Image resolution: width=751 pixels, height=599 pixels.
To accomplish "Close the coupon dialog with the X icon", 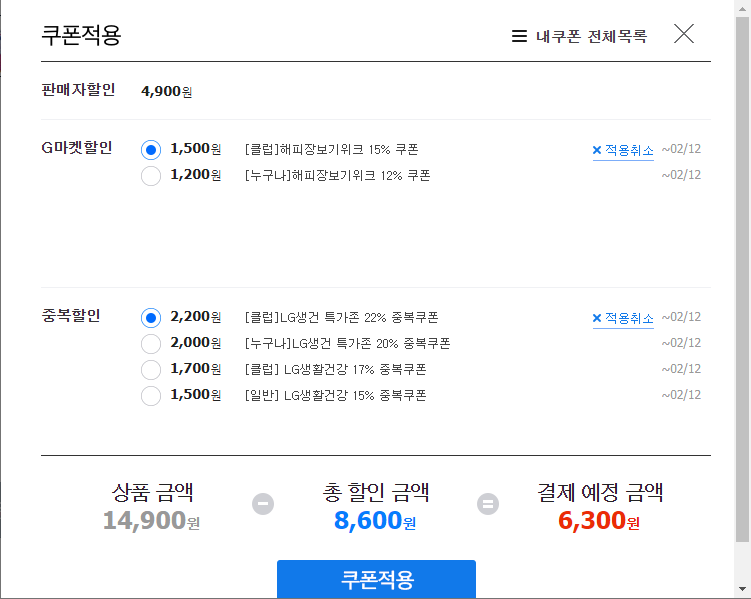I will click(x=683, y=34).
